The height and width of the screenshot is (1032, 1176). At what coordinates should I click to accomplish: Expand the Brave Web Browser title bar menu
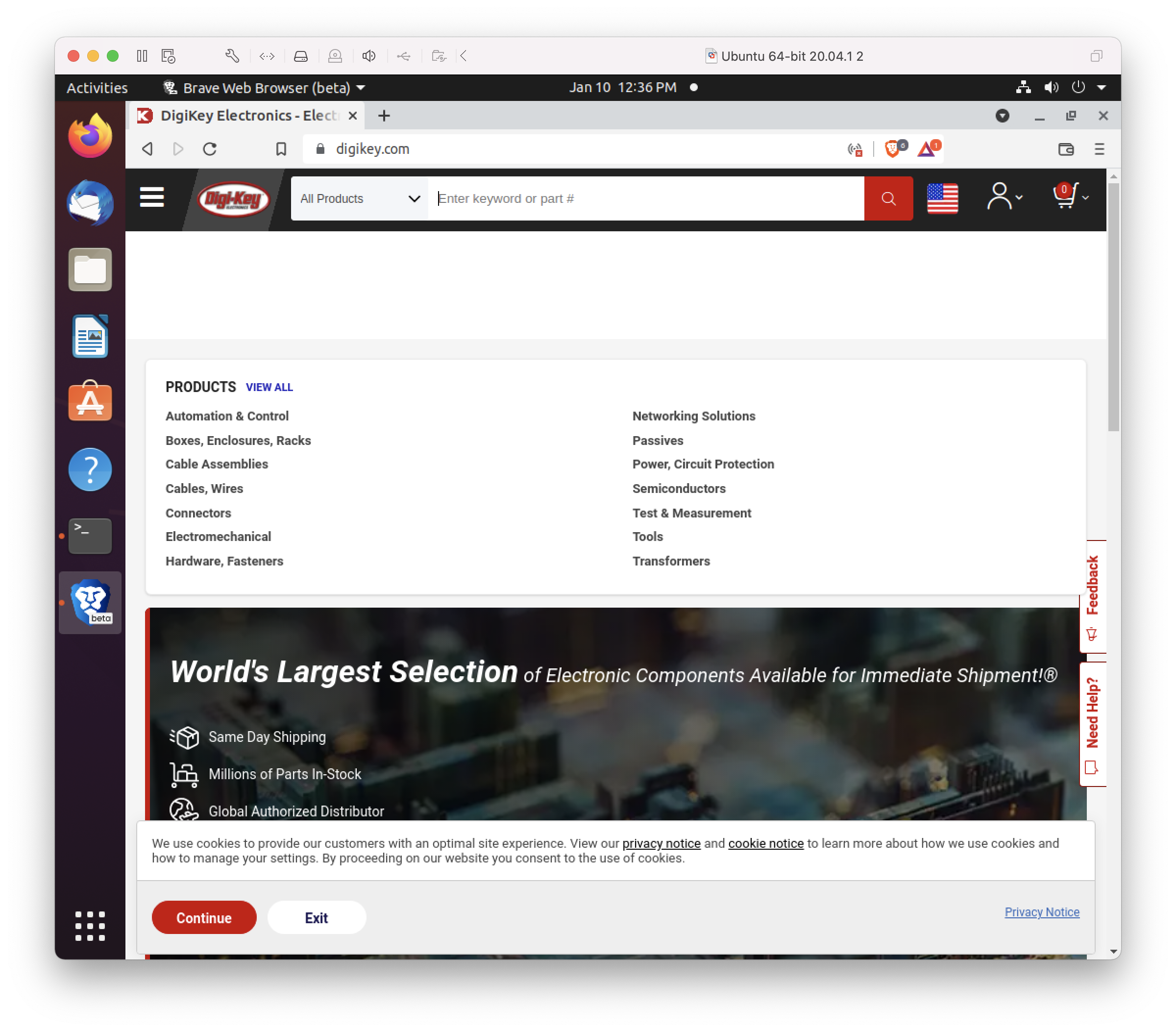(x=264, y=87)
